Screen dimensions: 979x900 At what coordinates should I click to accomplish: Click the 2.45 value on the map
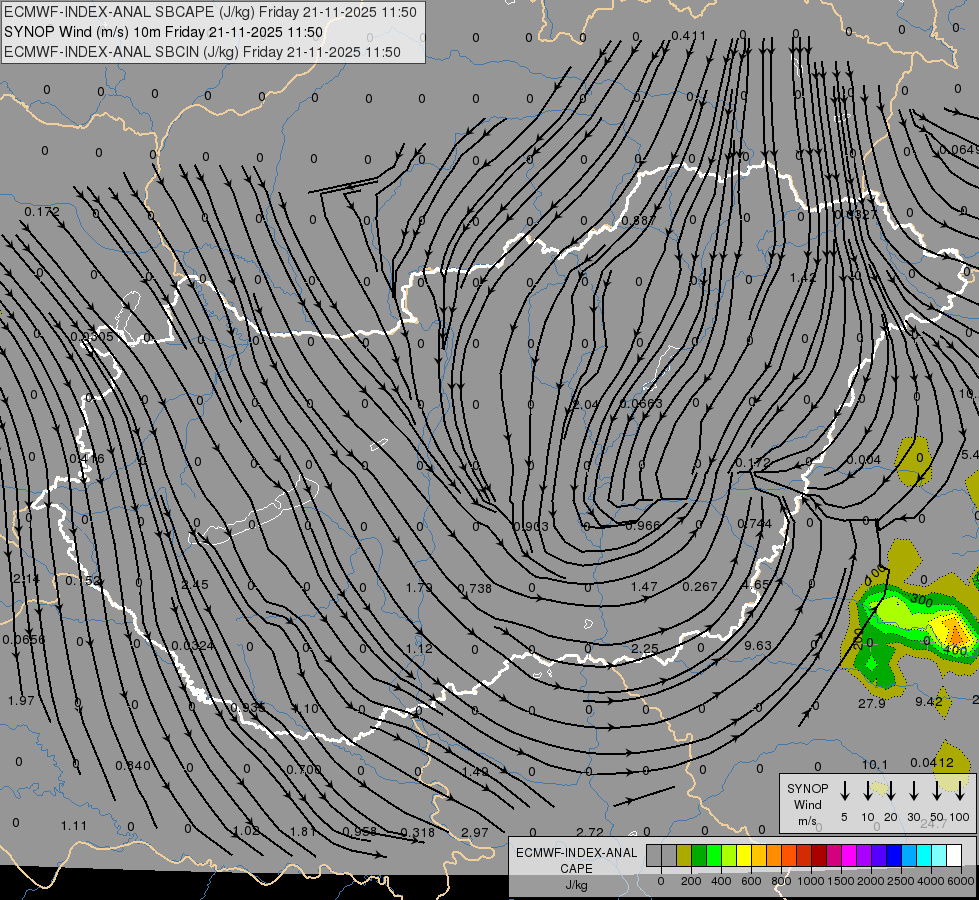(x=195, y=585)
